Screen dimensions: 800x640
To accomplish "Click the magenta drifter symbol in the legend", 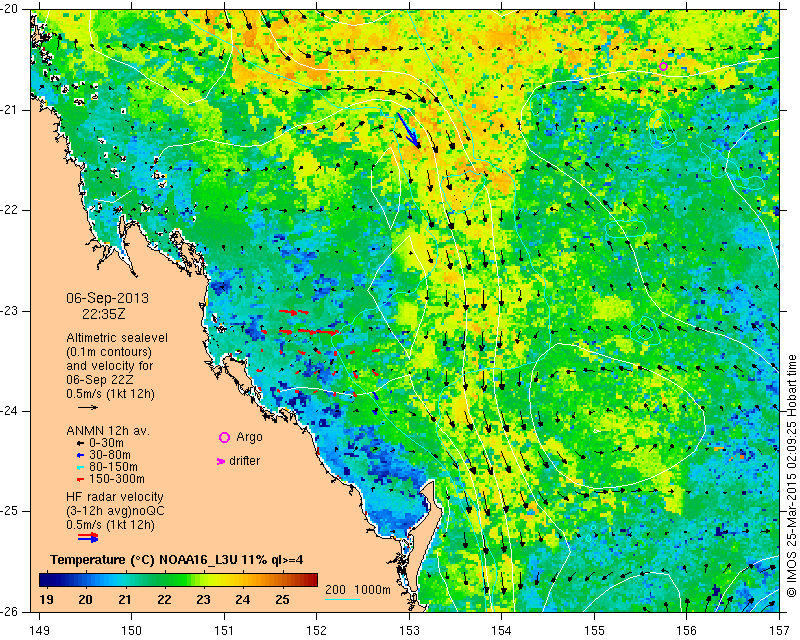I will [x=221, y=461].
